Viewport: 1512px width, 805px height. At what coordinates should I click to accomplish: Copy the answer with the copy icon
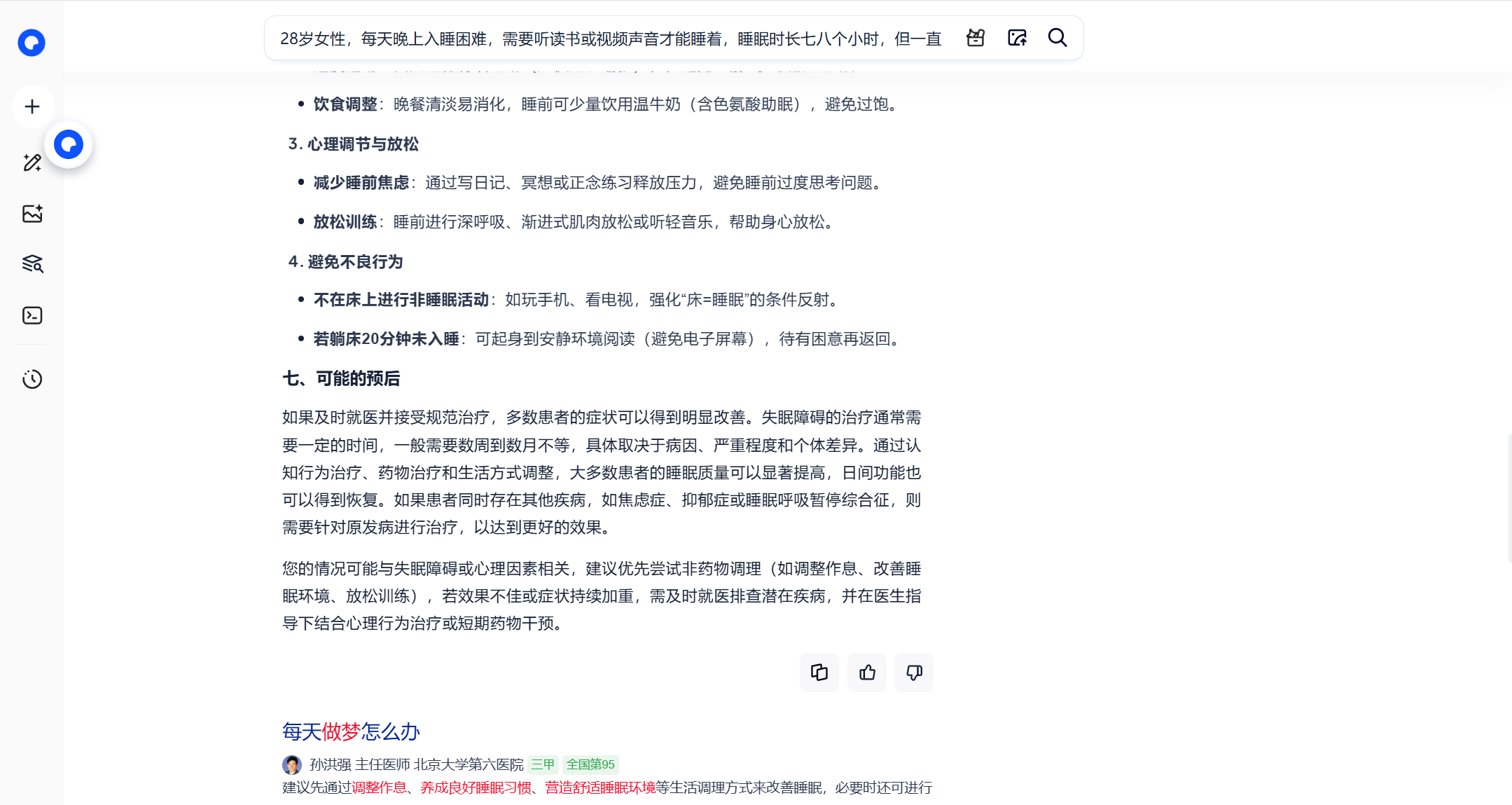pyautogui.click(x=819, y=673)
